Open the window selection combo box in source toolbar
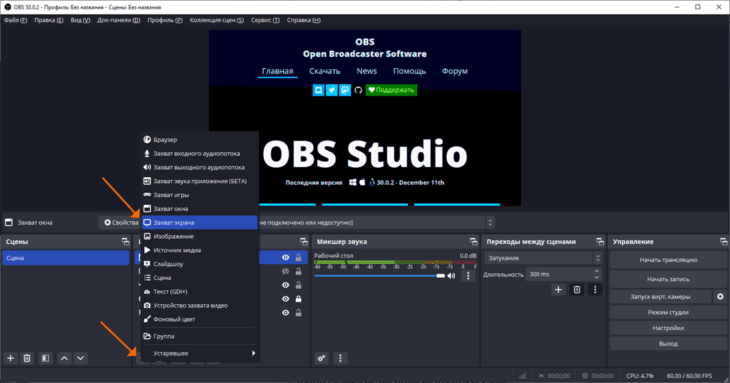Screen dimensions: 730x383 pyautogui.click(x=377, y=222)
